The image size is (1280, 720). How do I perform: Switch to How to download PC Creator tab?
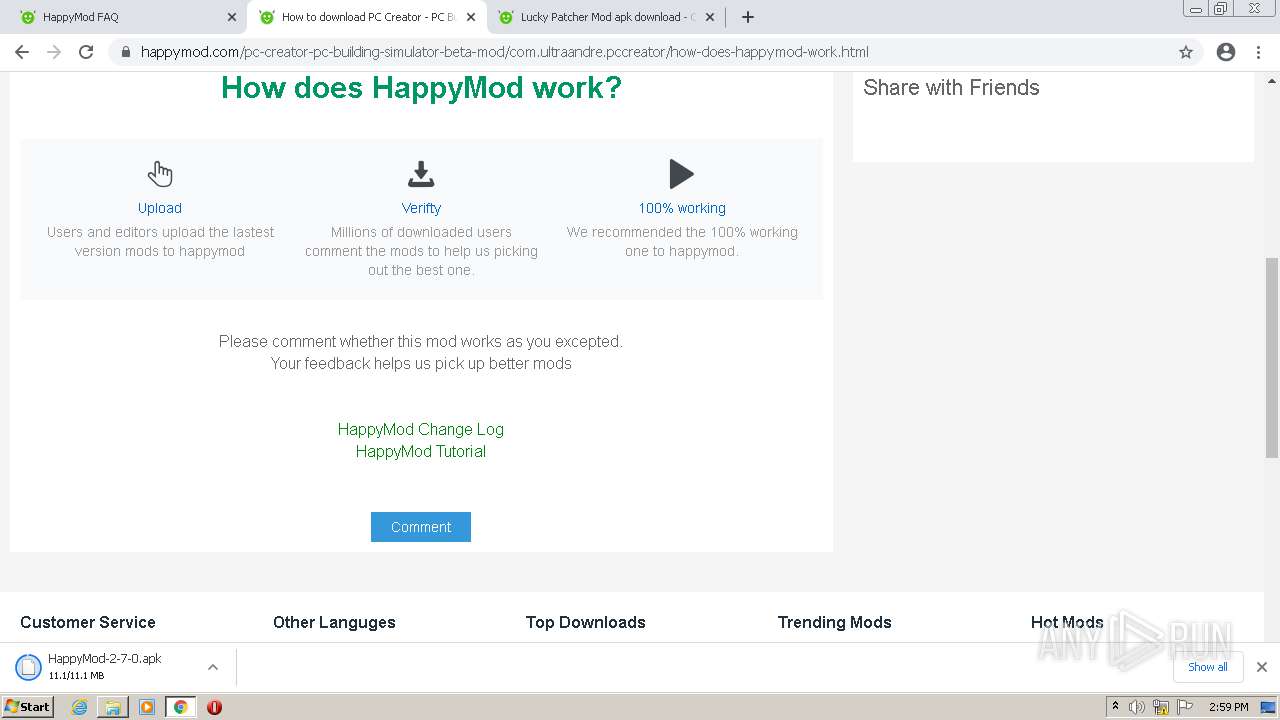pyautogui.click(x=367, y=17)
